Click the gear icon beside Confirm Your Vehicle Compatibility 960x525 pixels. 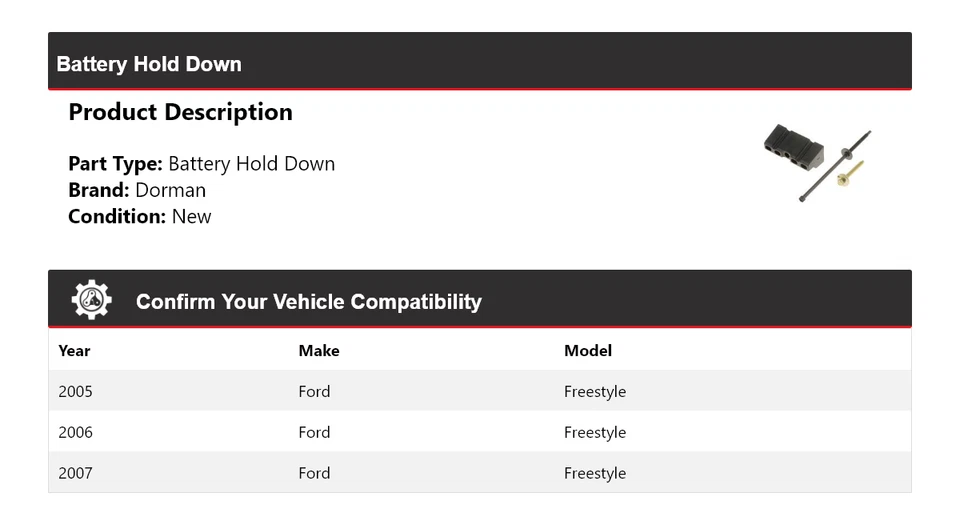click(91, 300)
